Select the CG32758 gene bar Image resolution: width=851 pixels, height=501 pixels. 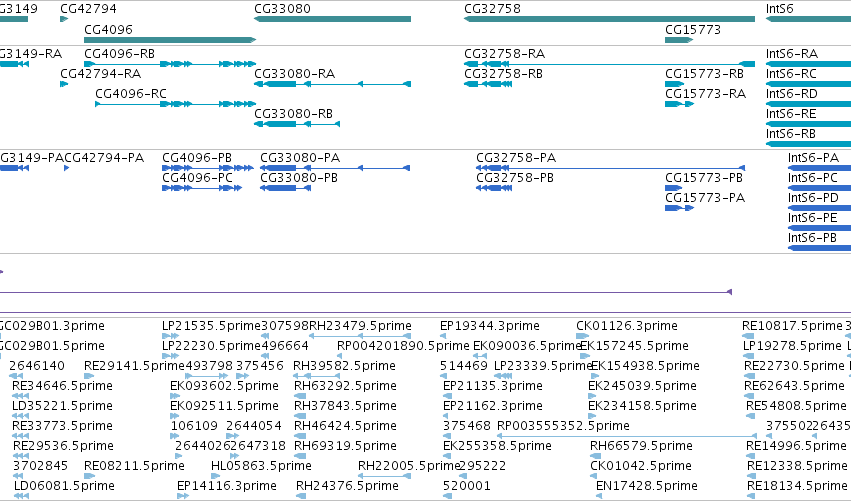609,19
